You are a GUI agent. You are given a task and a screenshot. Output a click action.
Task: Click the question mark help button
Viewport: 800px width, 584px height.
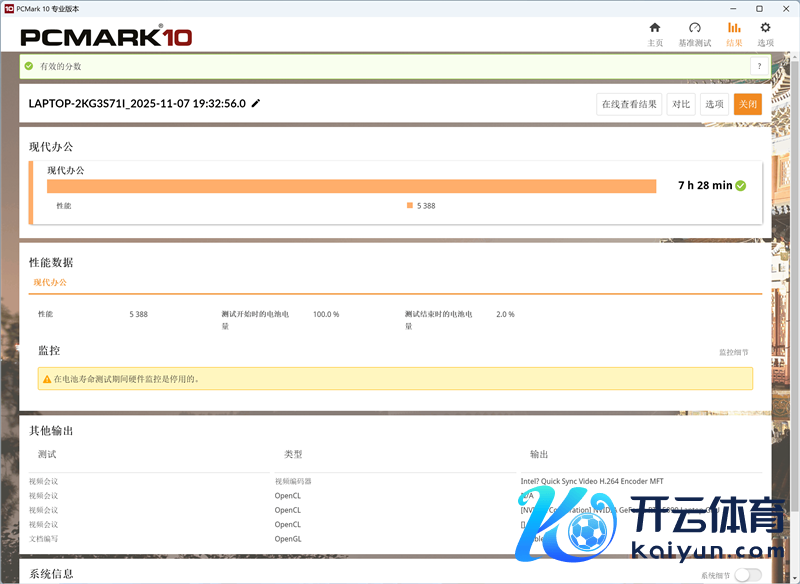pyautogui.click(x=757, y=66)
